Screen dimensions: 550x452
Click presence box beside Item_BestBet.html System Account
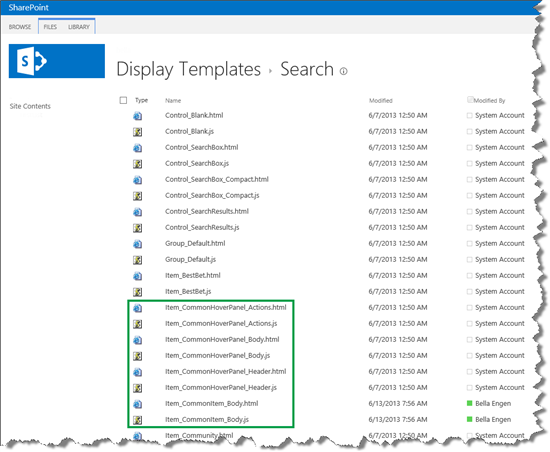(x=469, y=276)
